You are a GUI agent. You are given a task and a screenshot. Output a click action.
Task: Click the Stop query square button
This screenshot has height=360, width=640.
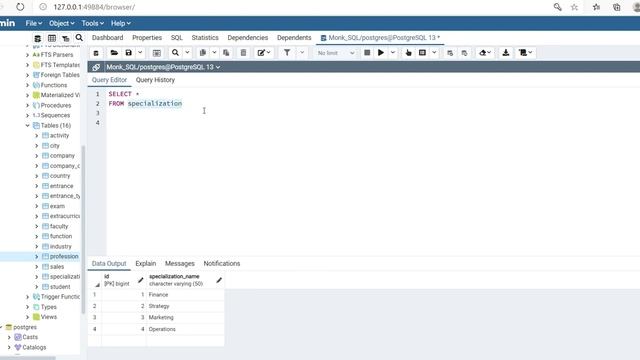click(x=367, y=53)
